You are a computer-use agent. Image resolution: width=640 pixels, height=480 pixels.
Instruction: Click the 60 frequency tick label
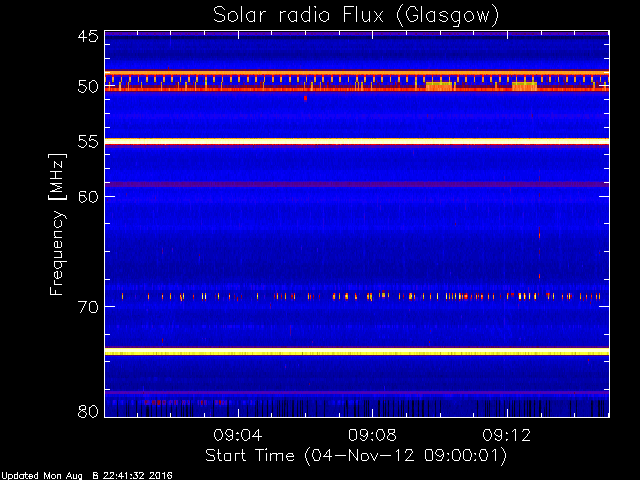[88, 197]
